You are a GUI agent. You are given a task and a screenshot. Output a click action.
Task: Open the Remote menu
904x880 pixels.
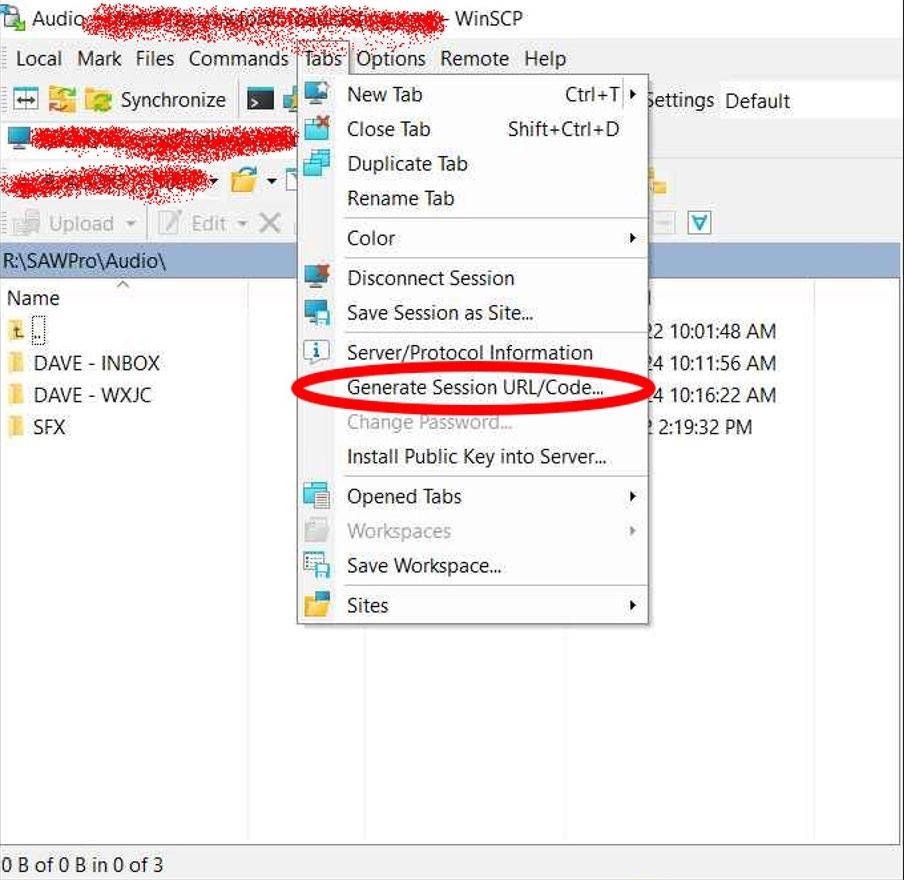pyautogui.click(x=474, y=59)
